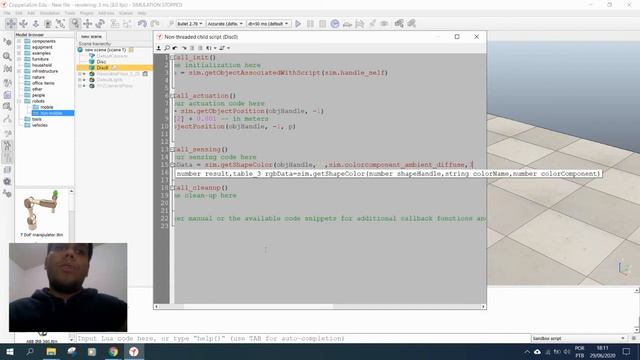The width and height of the screenshot is (640, 360).
Task: Open the File menu
Action: [7, 13]
